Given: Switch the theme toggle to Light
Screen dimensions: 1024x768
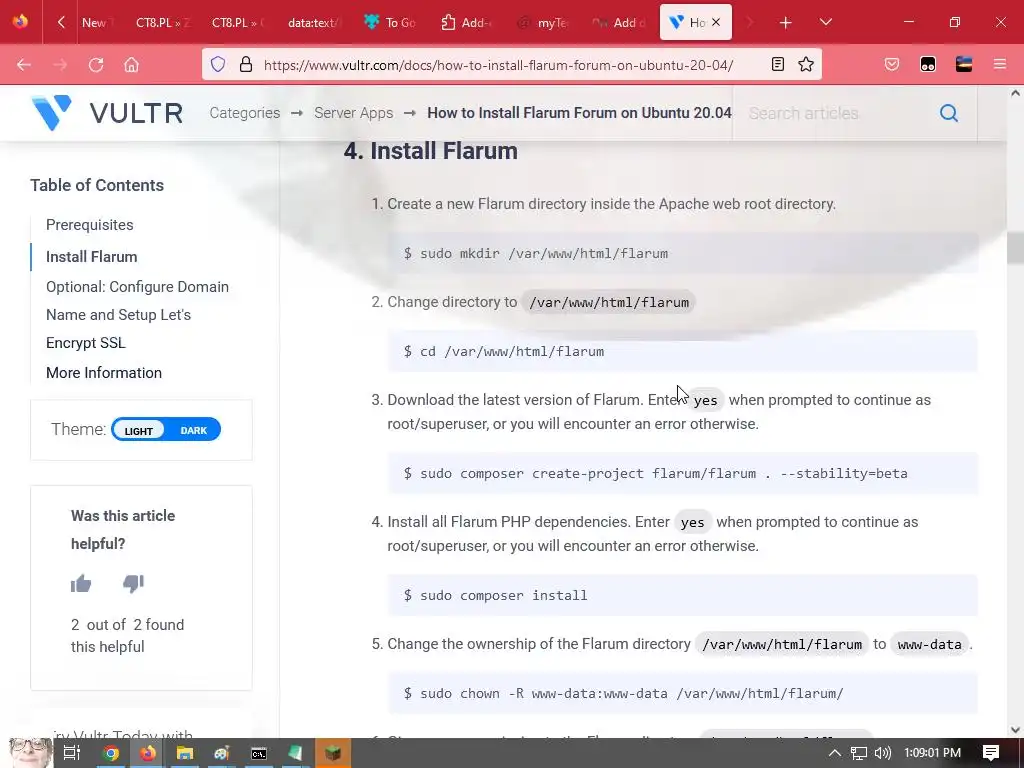Looking at the screenshot, I should [138, 430].
